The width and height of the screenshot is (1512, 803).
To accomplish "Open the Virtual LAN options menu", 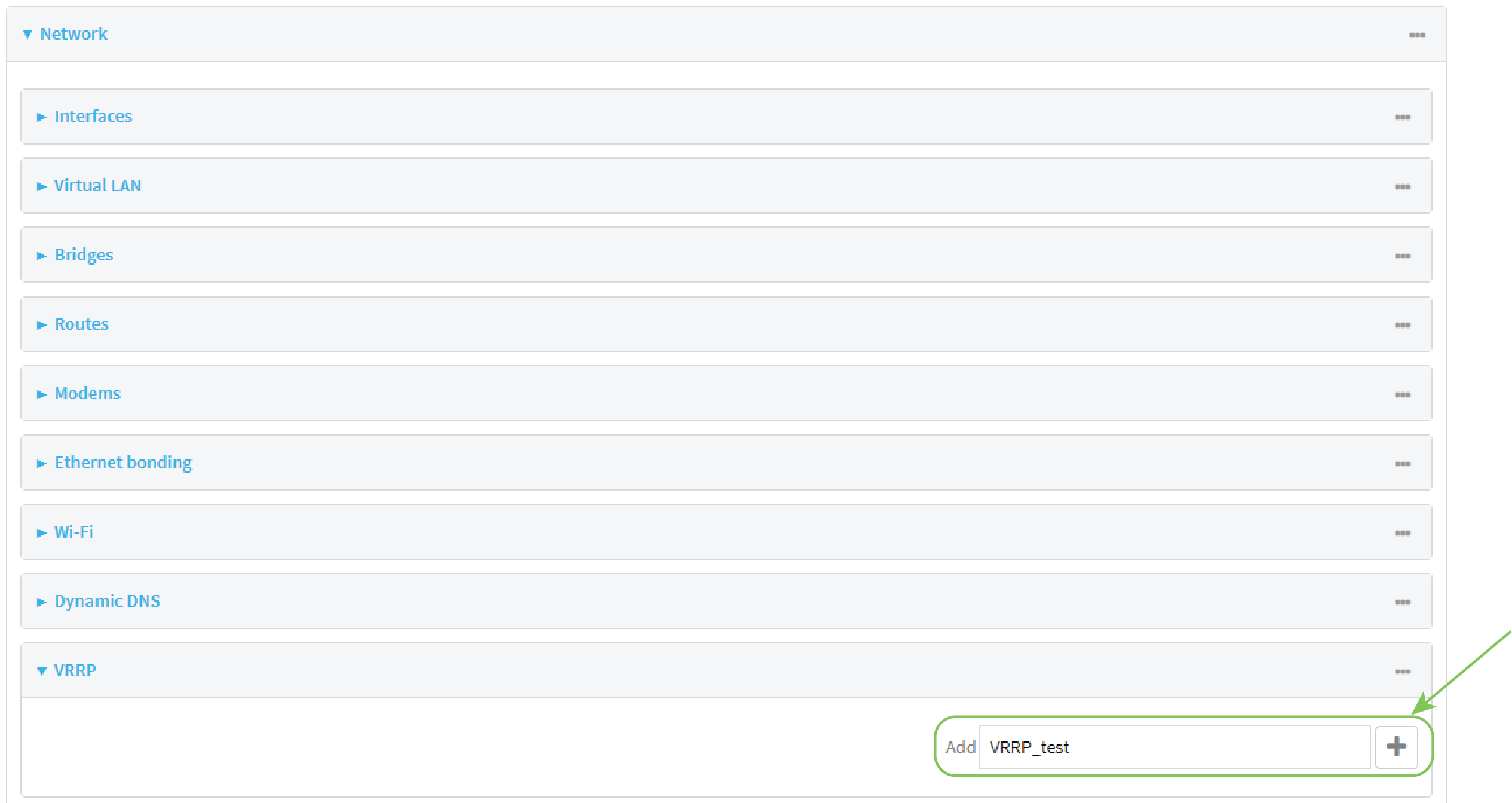I will [1403, 186].
